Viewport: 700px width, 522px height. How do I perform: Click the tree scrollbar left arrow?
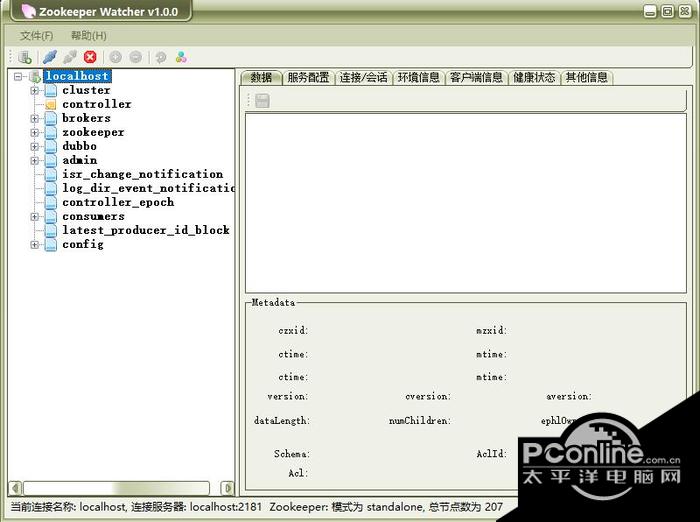pos(15,488)
